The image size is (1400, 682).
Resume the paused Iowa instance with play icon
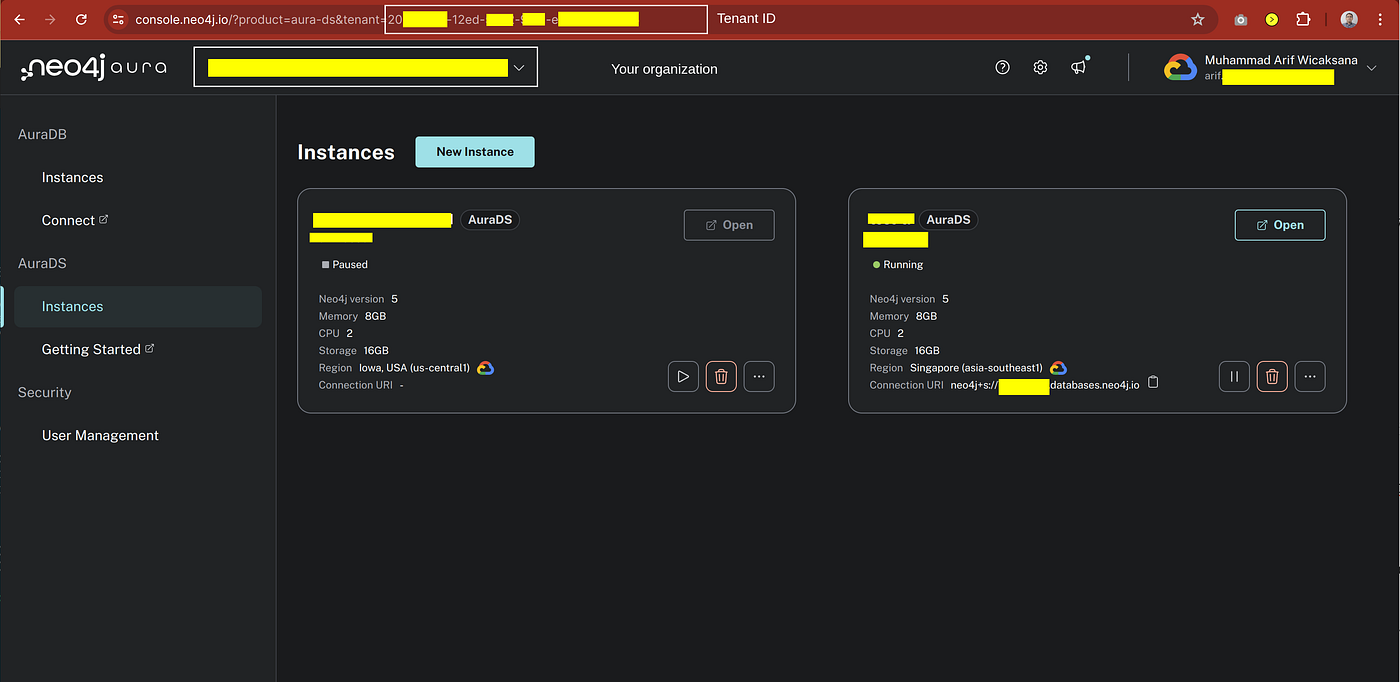tap(683, 376)
